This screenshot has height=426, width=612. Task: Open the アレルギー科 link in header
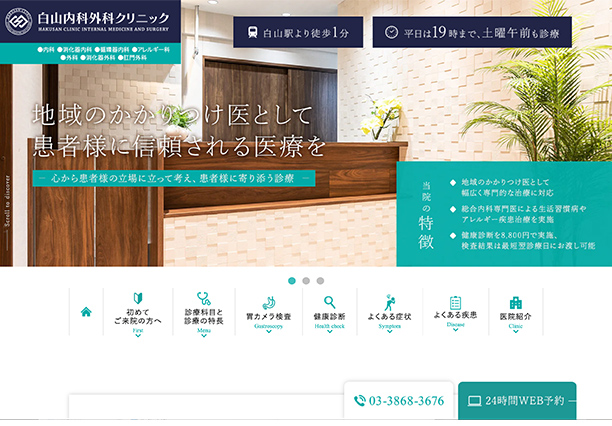coord(153,48)
